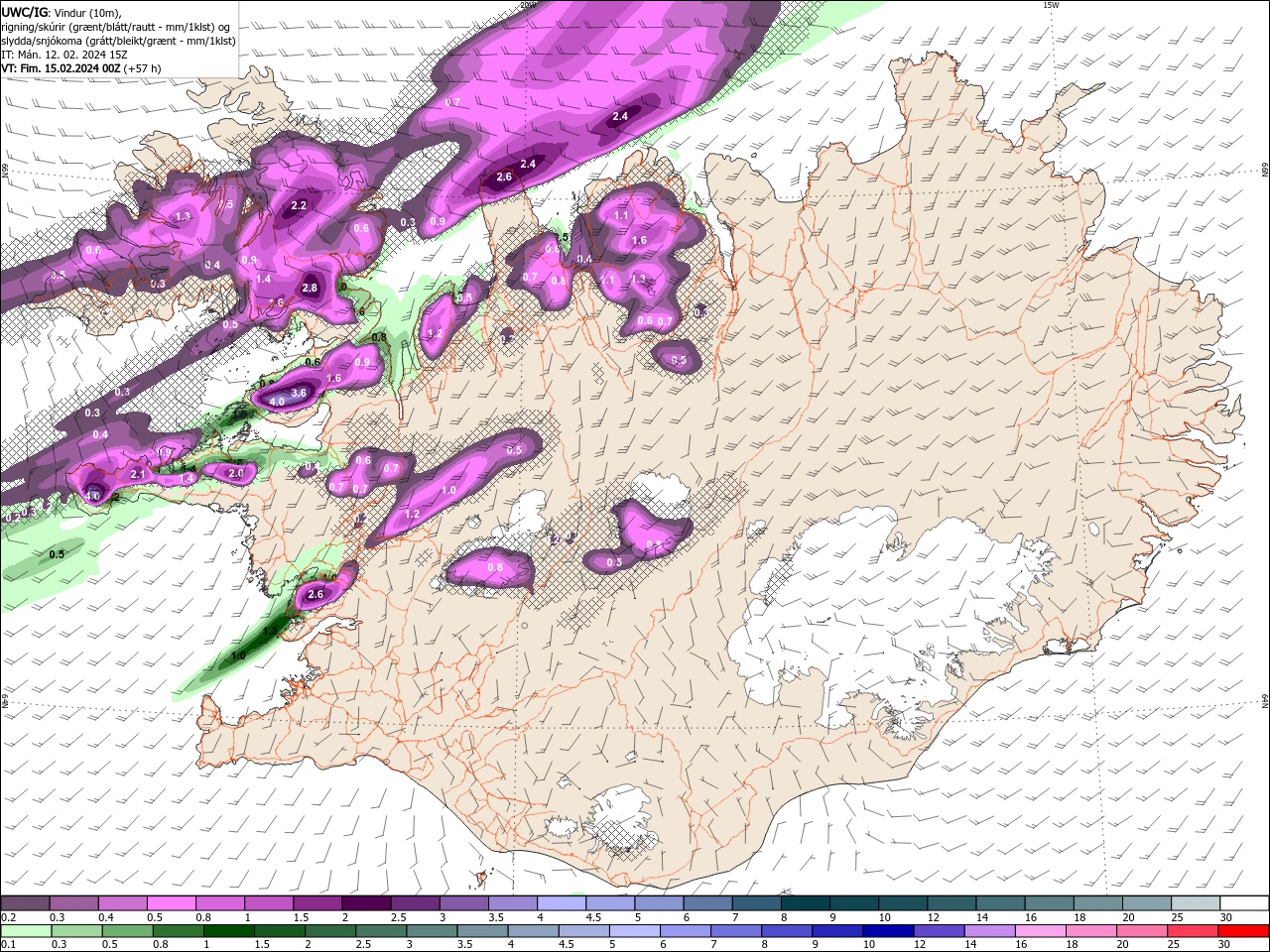The height and width of the screenshot is (952, 1270).
Task: Click the 2.0 snowfall value on map
Action: coord(236,474)
